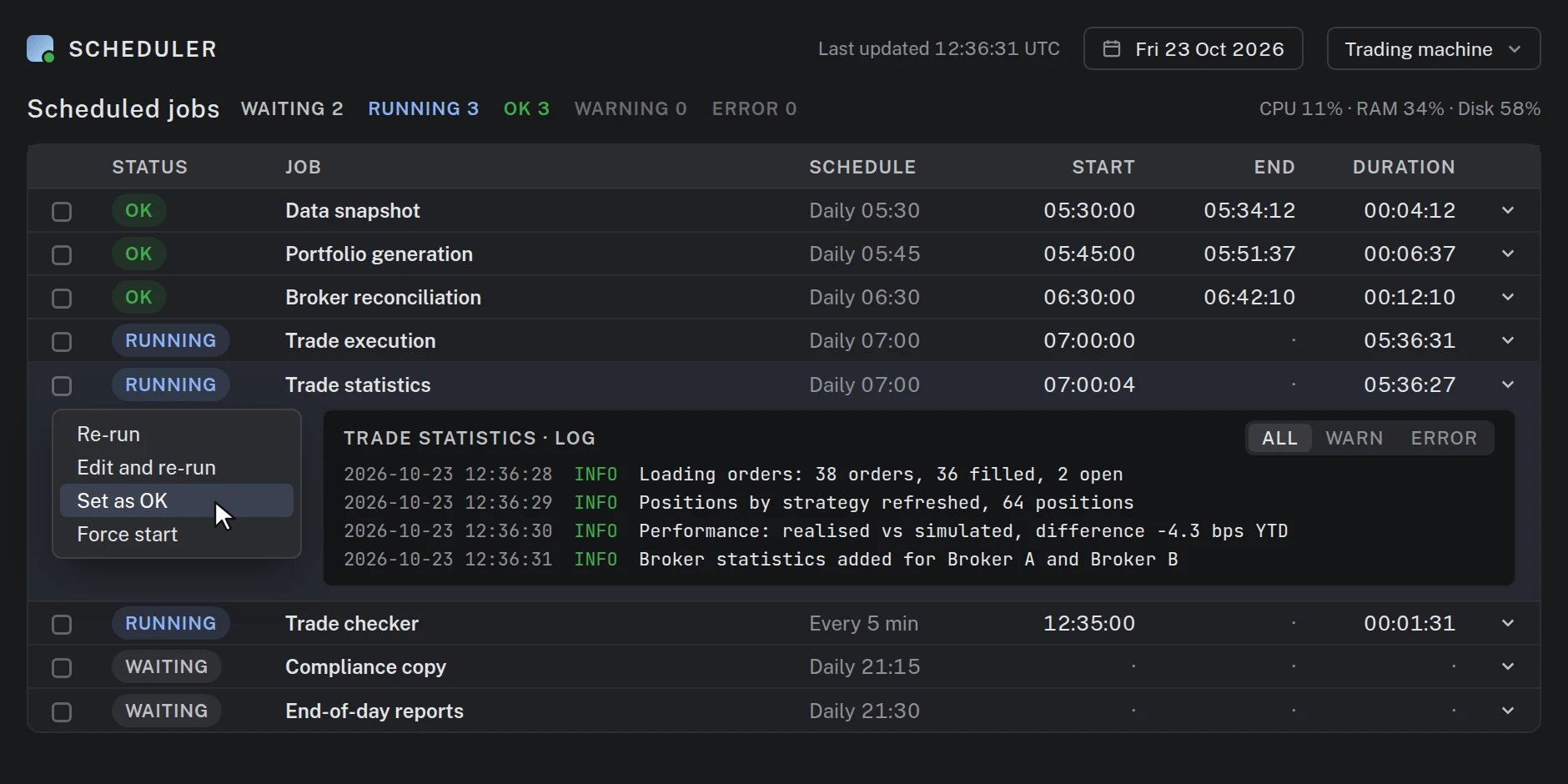Expand the Trade checker row chevron
Image resolution: width=1568 pixels, height=784 pixels.
[x=1508, y=623]
